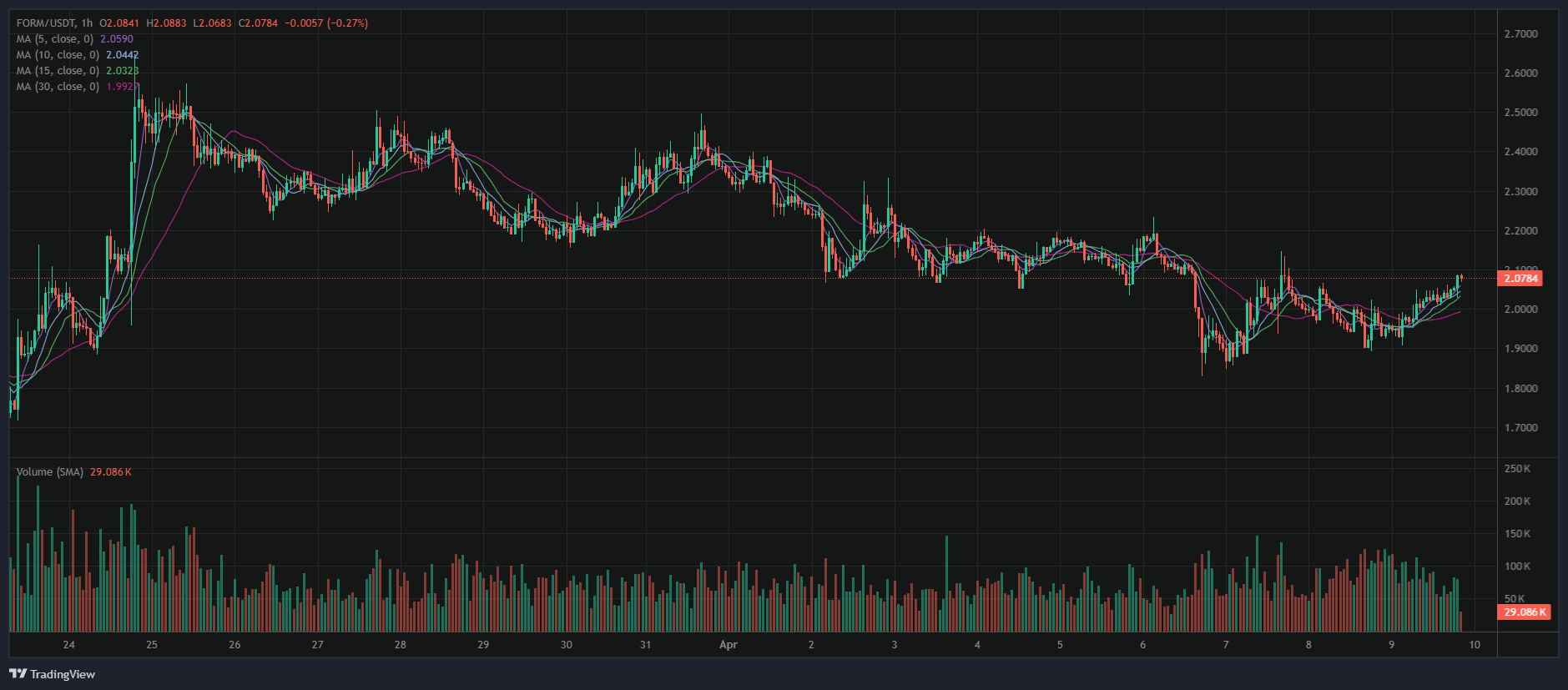Click the Volume (SMA) indicator legend
The width and height of the screenshot is (1568, 690).
[50, 471]
